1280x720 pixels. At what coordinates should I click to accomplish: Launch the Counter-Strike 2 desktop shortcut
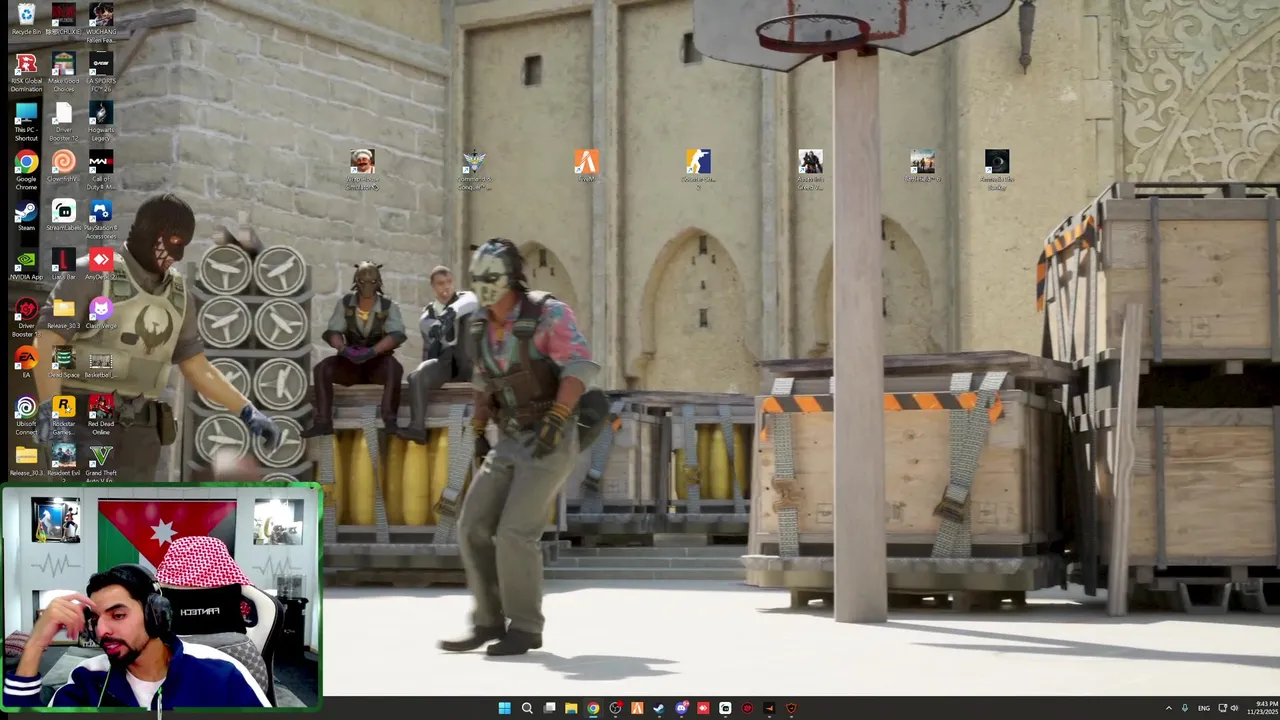coord(698,169)
